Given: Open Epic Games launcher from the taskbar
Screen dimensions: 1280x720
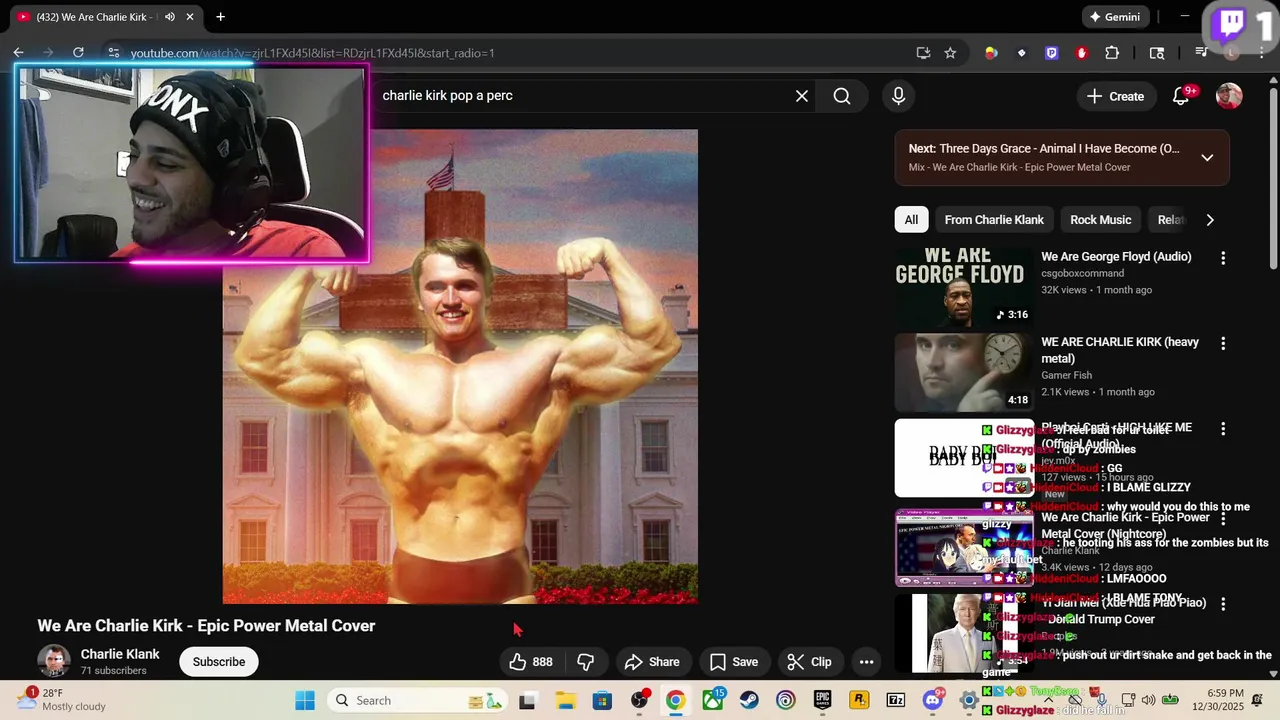Looking at the screenshot, I should pyautogui.click(x=822, y=700).
